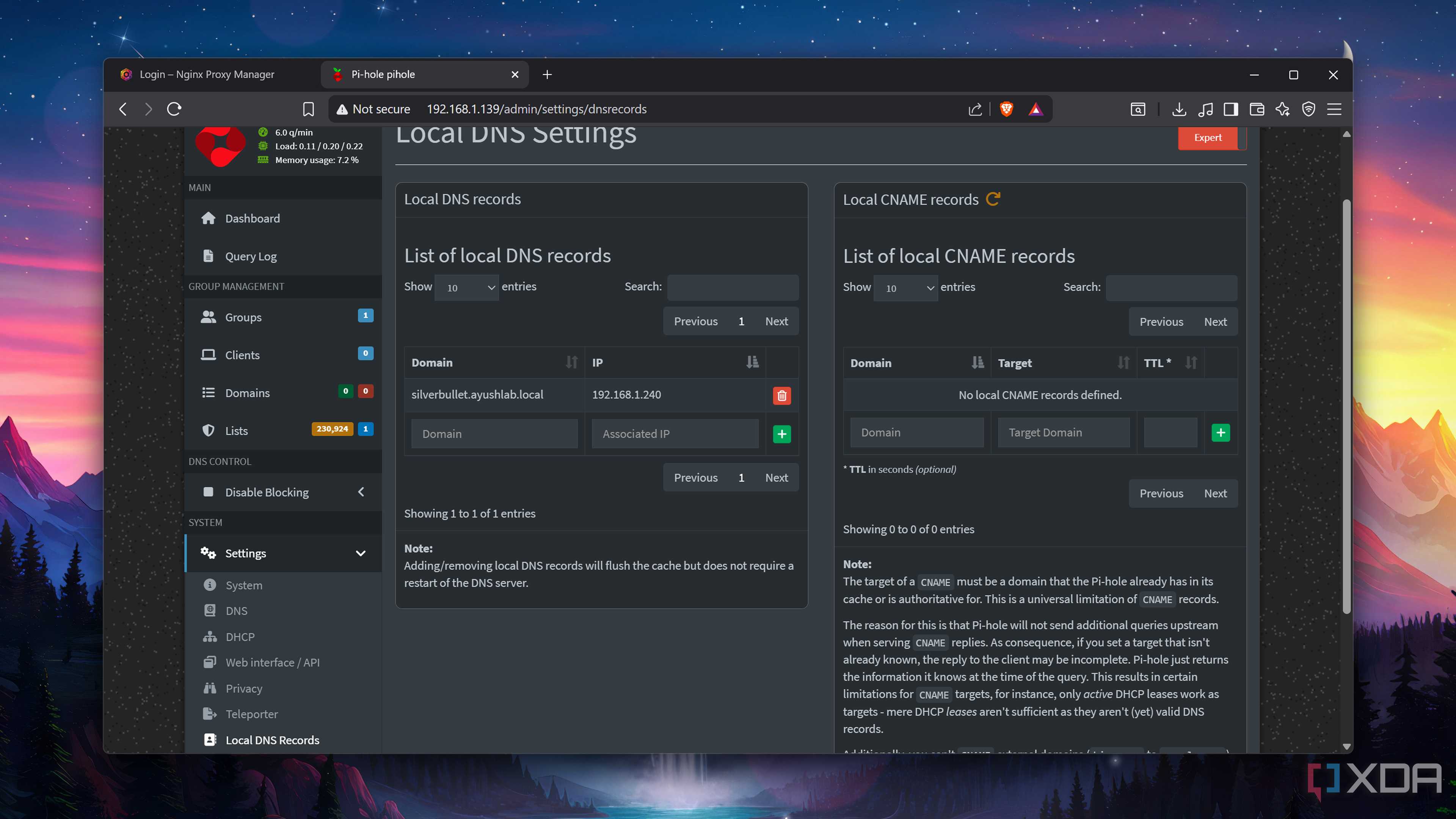Reload the Local CNAME records list
This screenshot has width=1456, height=819.
tap(993, 199)
